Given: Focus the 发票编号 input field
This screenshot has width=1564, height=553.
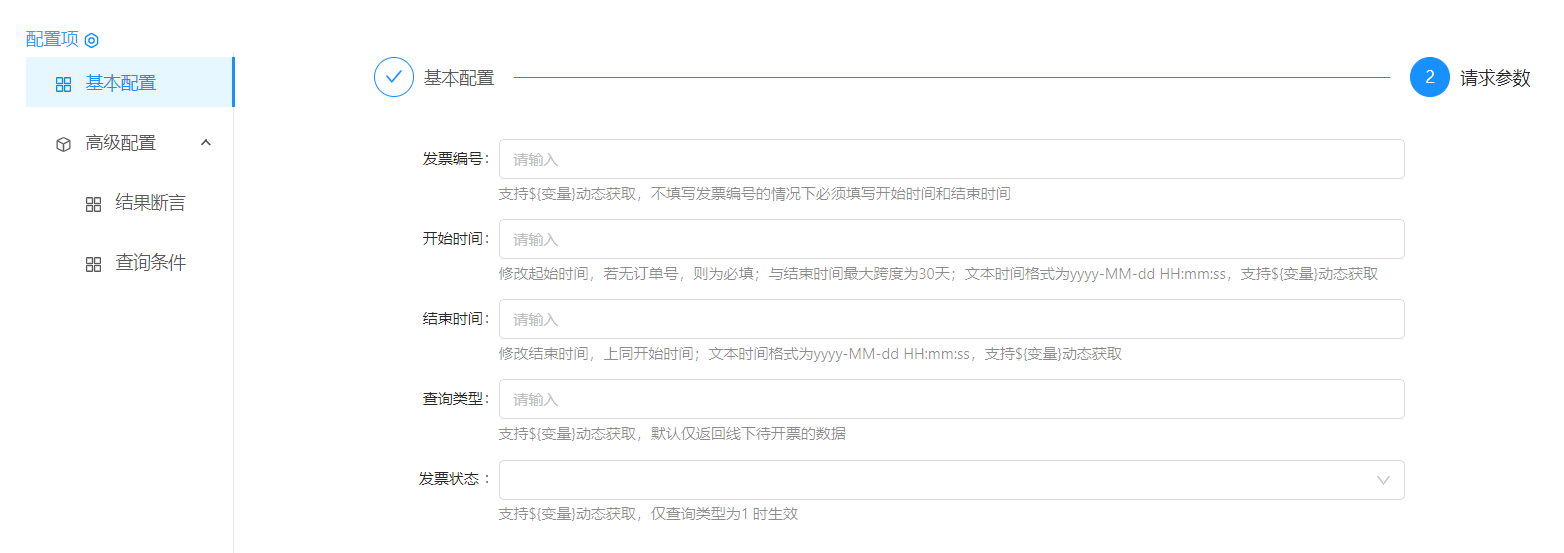Looking at the screenshot, I should pos(950,159).
